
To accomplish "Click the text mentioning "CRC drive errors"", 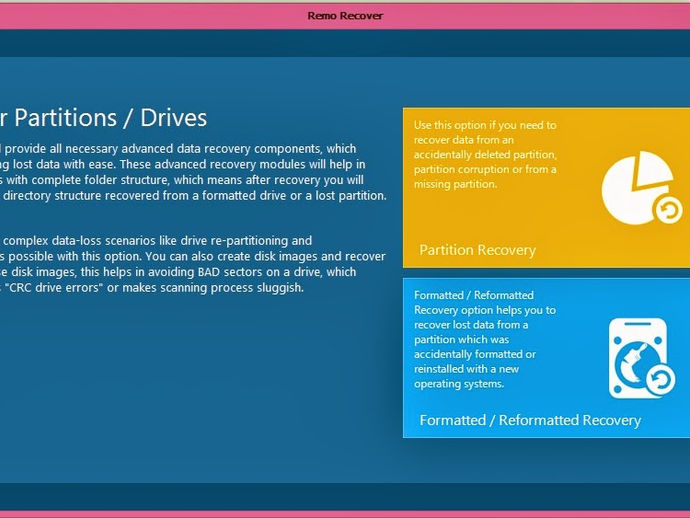I will 152,288.
